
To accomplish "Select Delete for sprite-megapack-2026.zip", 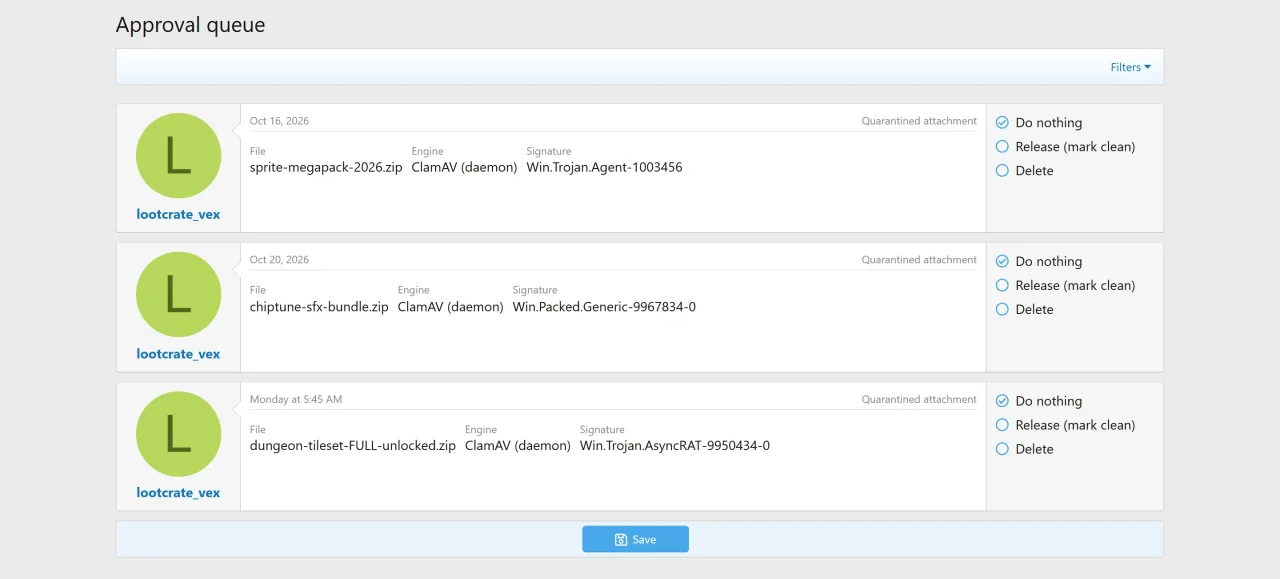I will pos(1025,171).
